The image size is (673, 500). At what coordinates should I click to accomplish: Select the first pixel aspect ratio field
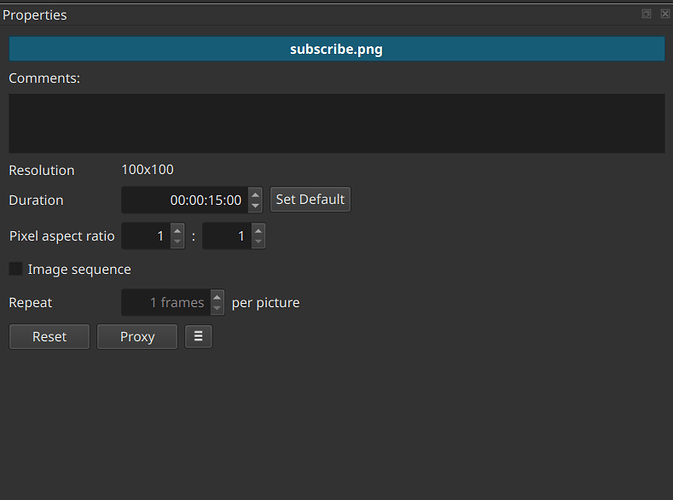click(x=145, y=237)
